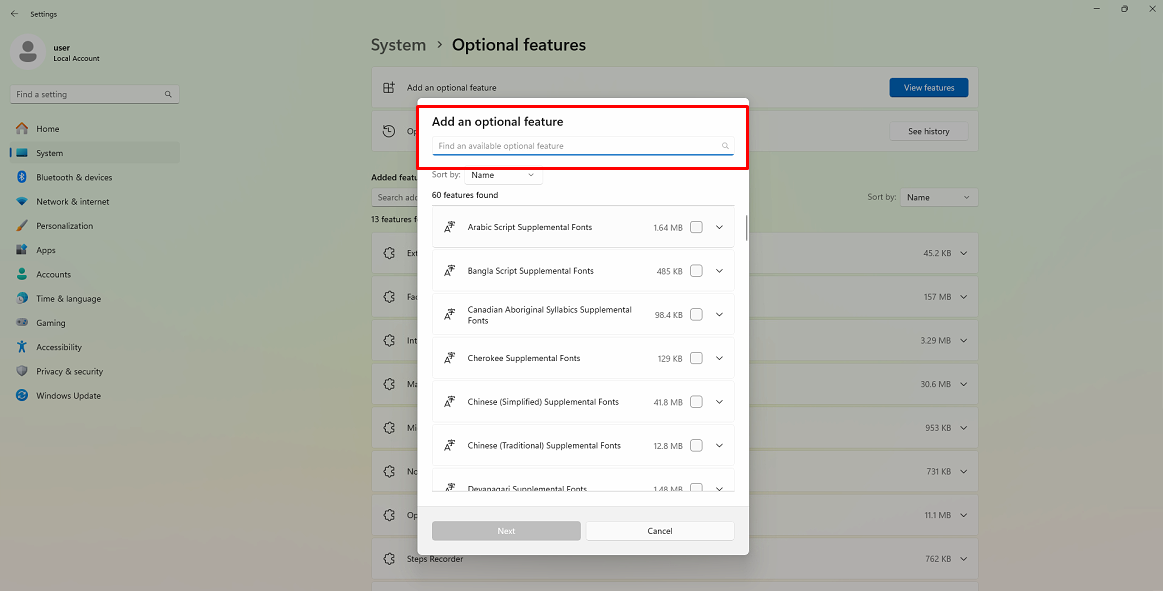Click the System monitor icon
This screenshot has height=591, width=1163.
pos(22,153)
